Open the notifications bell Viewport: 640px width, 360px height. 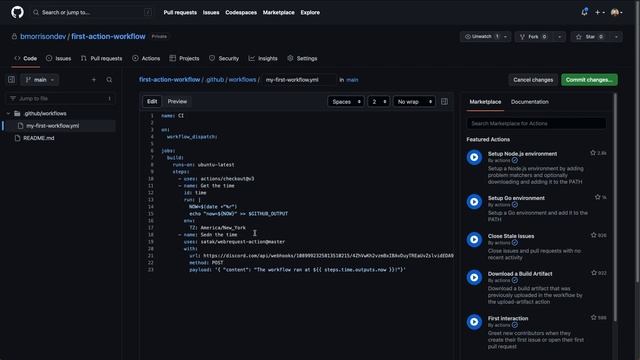[x=584, y=12]
